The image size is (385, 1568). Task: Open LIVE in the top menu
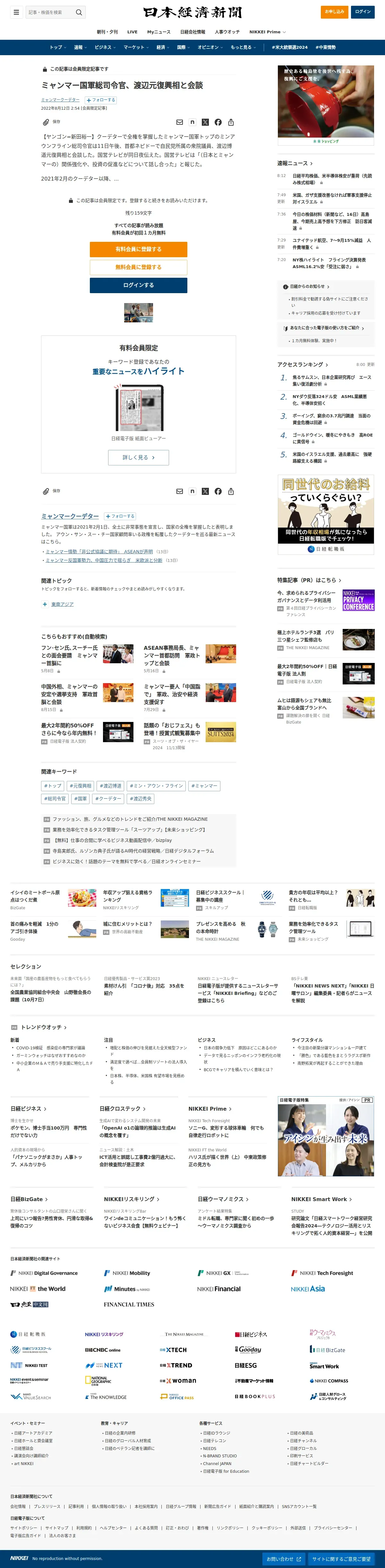point(132,32)
